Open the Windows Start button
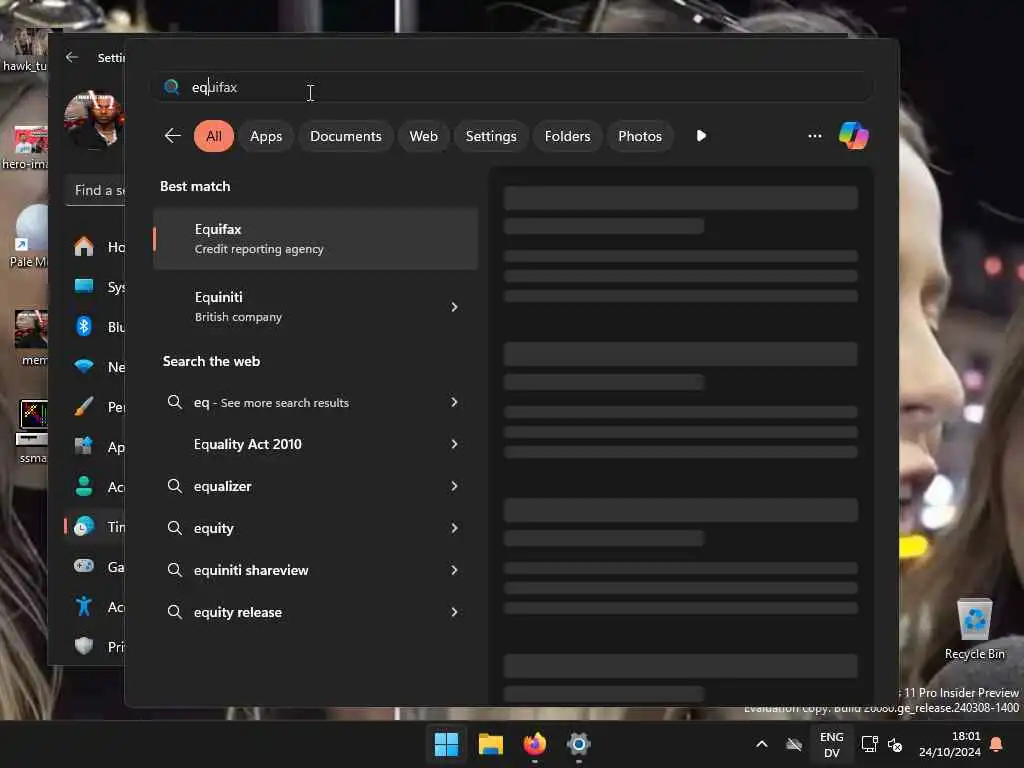The image size is (1024, 768). [446, 744]
